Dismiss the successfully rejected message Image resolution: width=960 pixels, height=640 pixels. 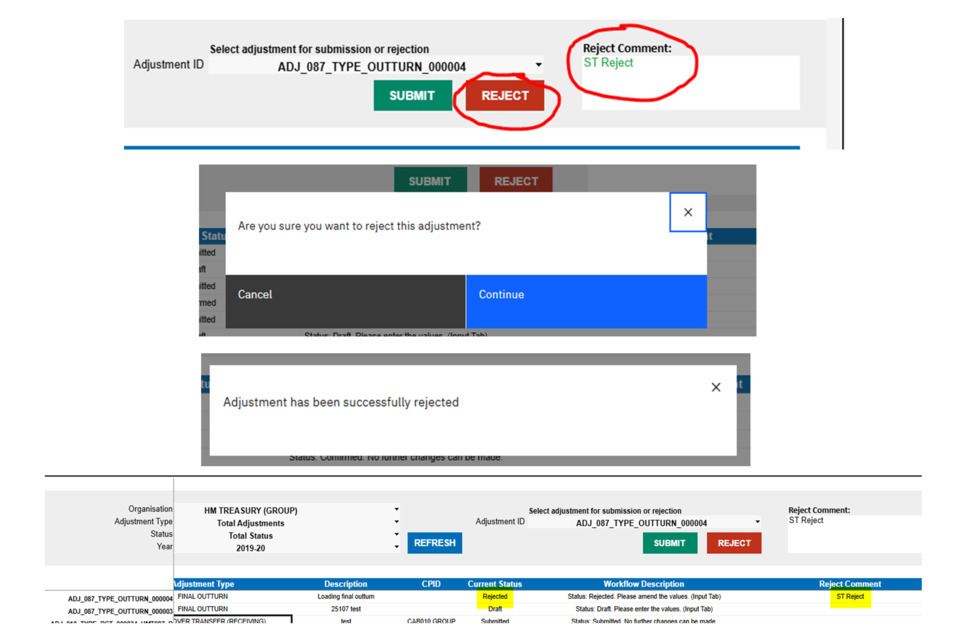(715, 387)
